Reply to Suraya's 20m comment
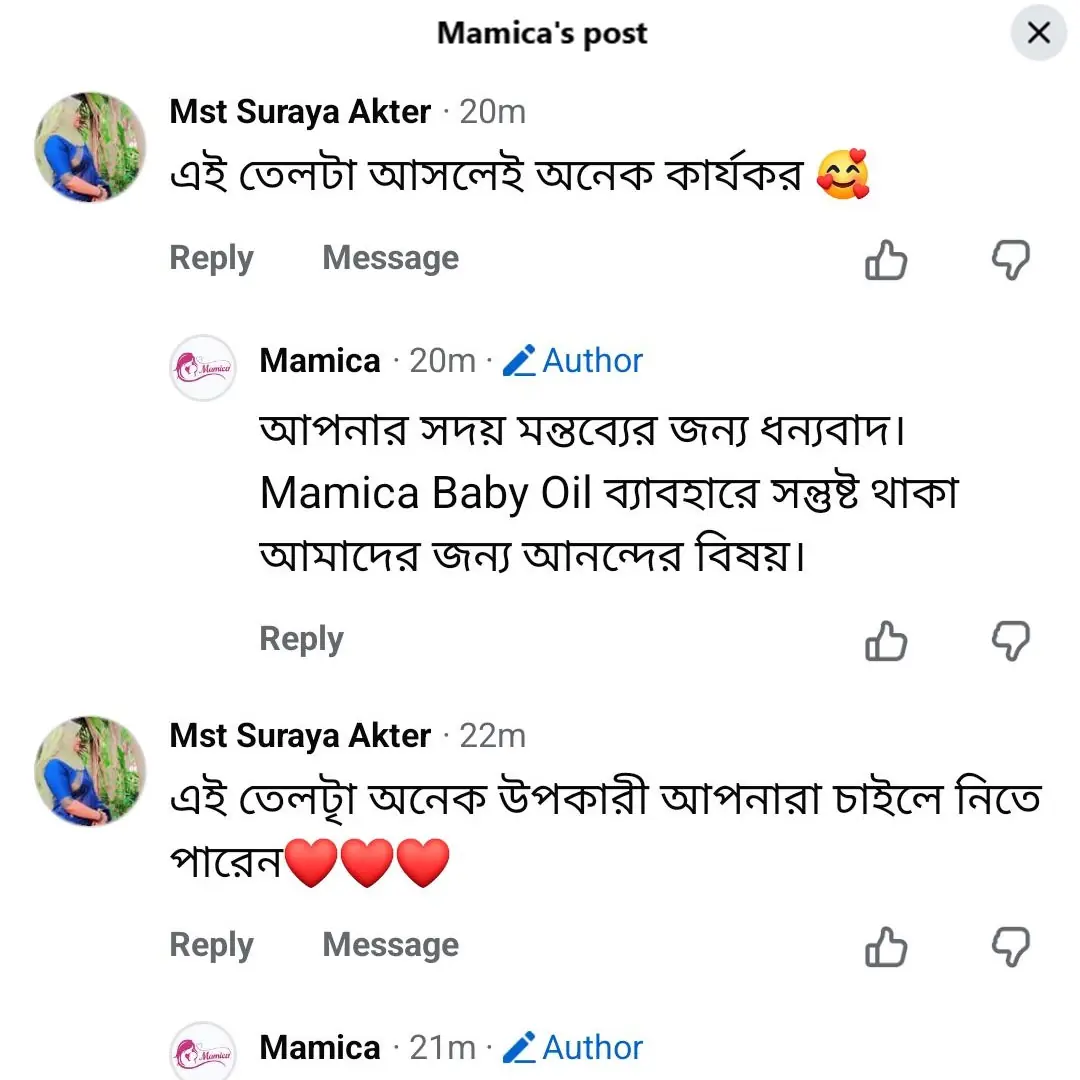Image resolution: width=1080 pixels, height=1080 pixels. [x=211, y=258]
